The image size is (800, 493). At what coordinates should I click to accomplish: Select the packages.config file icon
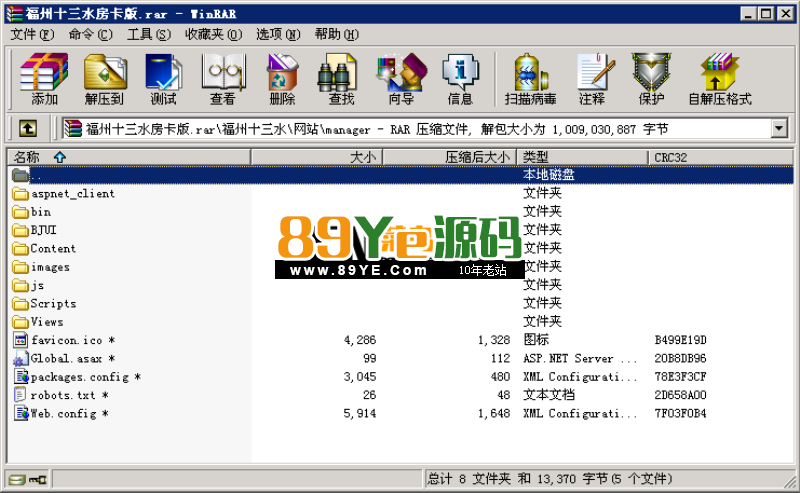21,377
